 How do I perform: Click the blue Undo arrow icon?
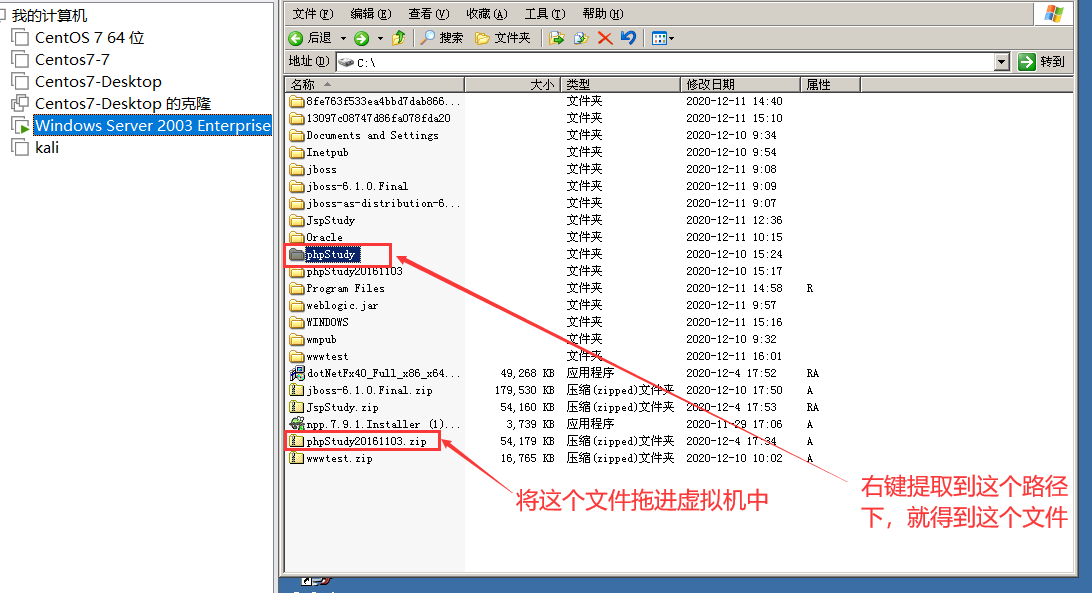pos(628,38)
